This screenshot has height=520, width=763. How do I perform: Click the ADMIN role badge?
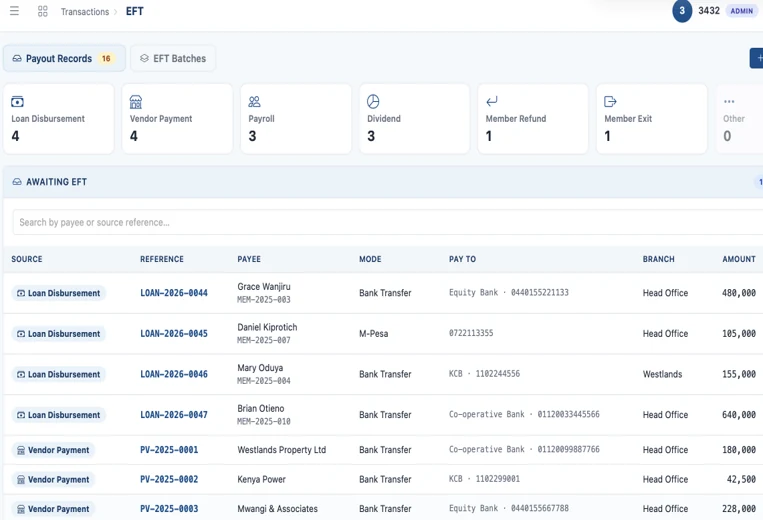(x=741, y=11)
